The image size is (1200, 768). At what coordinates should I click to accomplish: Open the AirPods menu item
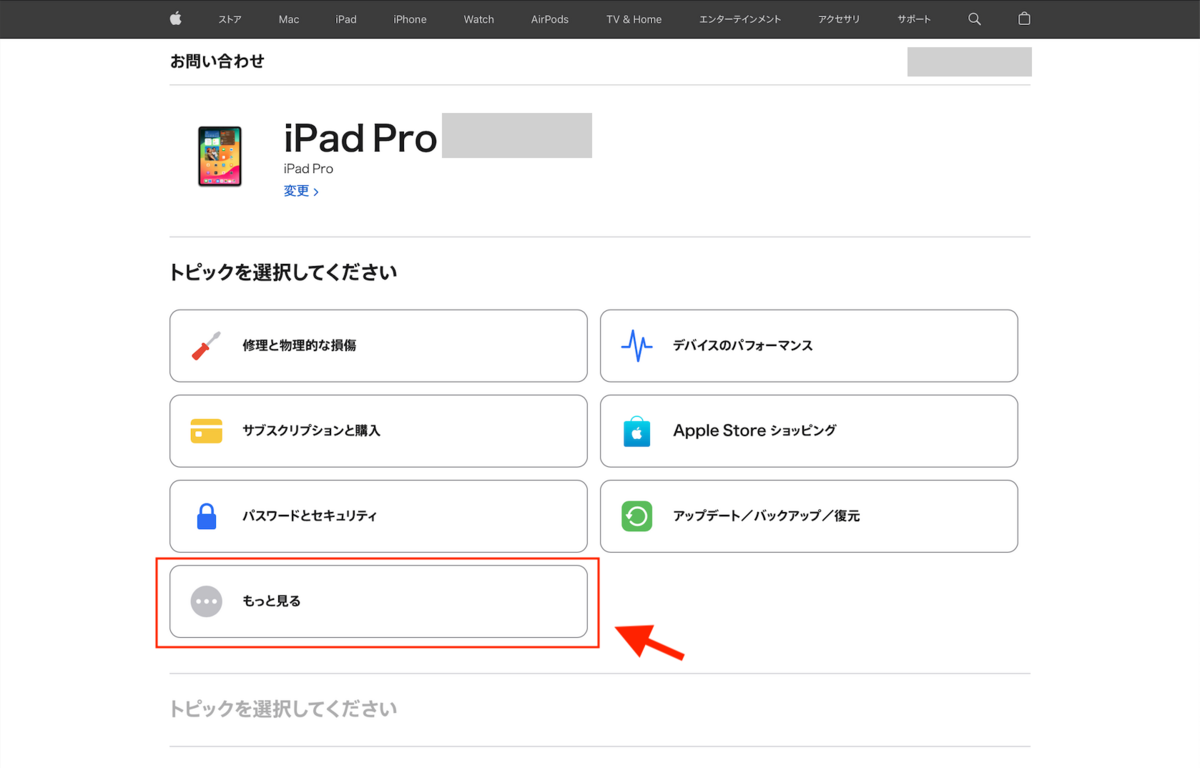550,19
